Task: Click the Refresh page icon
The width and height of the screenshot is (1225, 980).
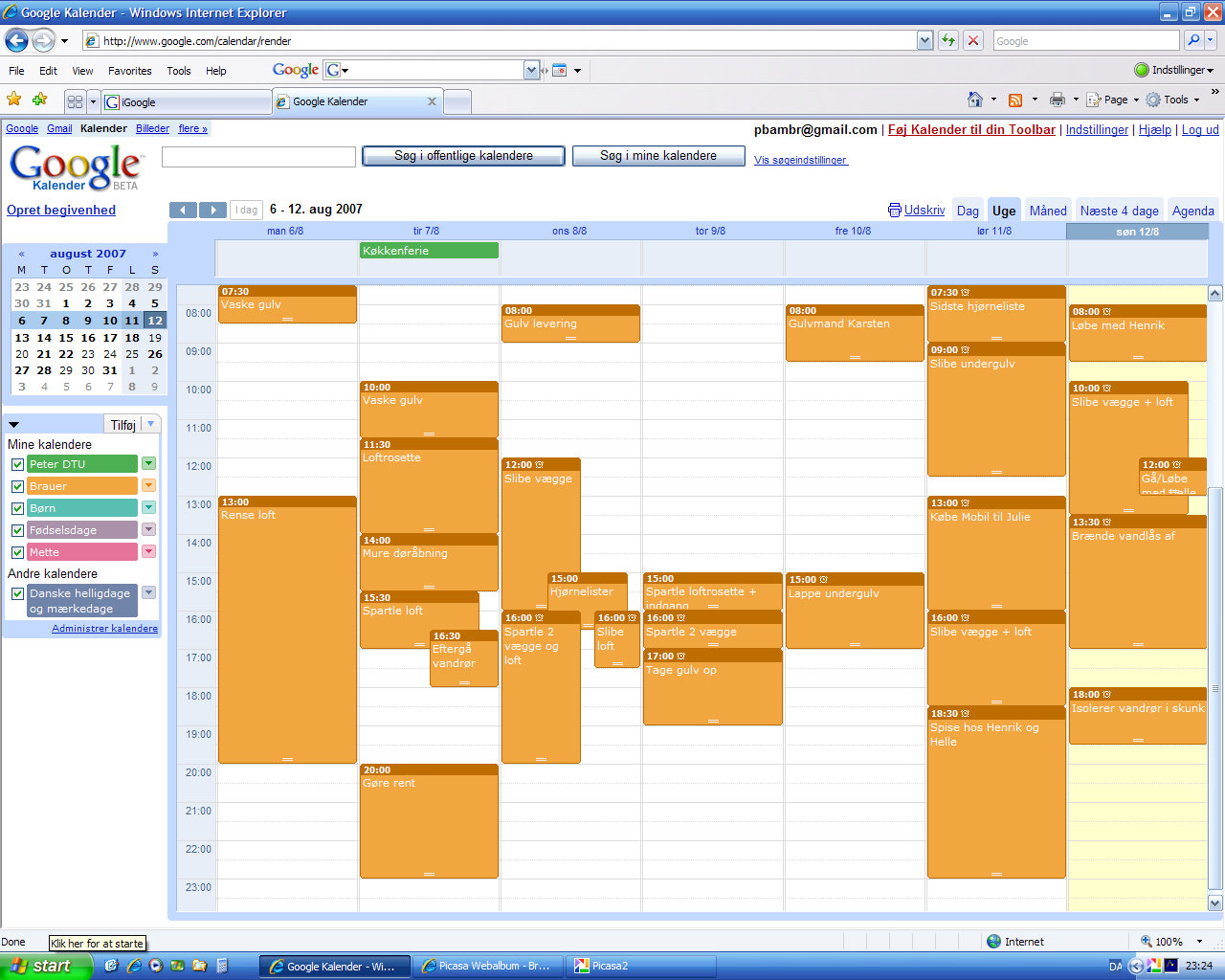Action: point(948,40)
